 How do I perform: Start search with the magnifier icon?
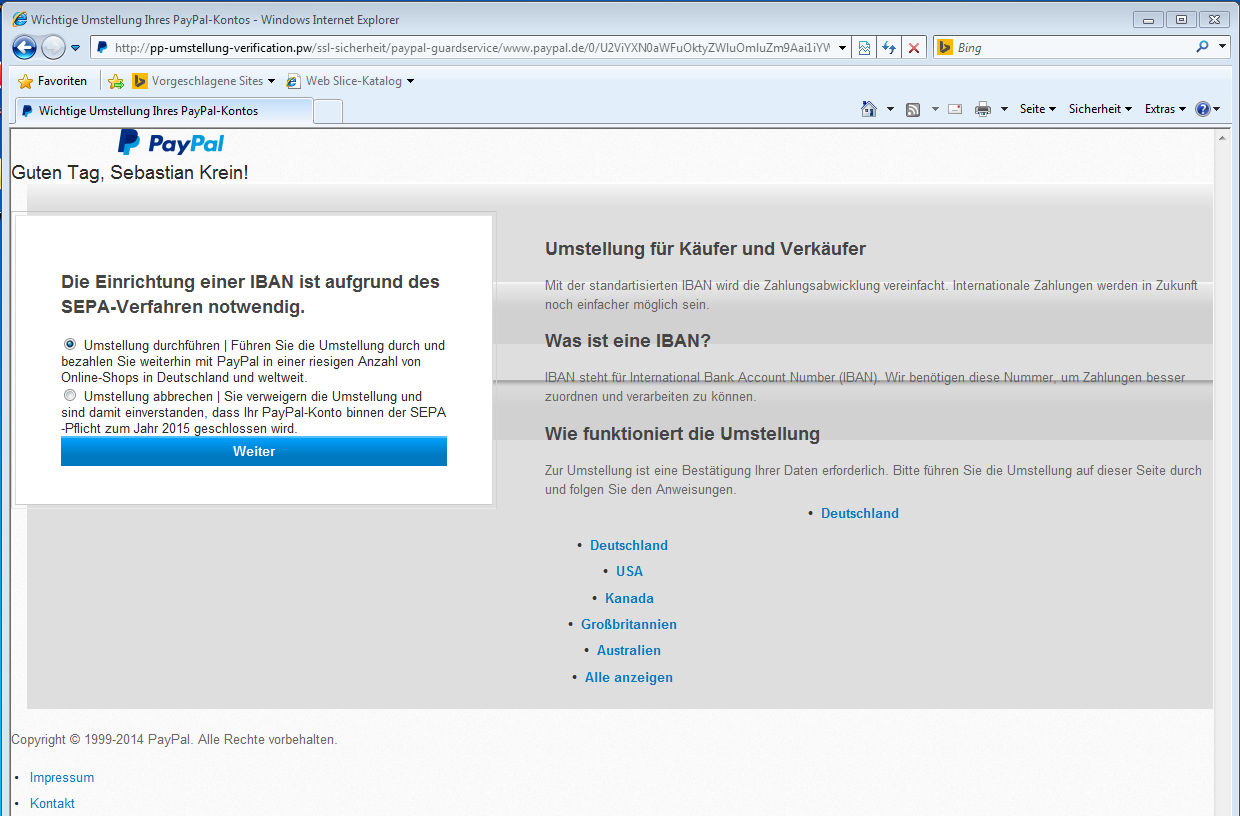click(1202, 47)
